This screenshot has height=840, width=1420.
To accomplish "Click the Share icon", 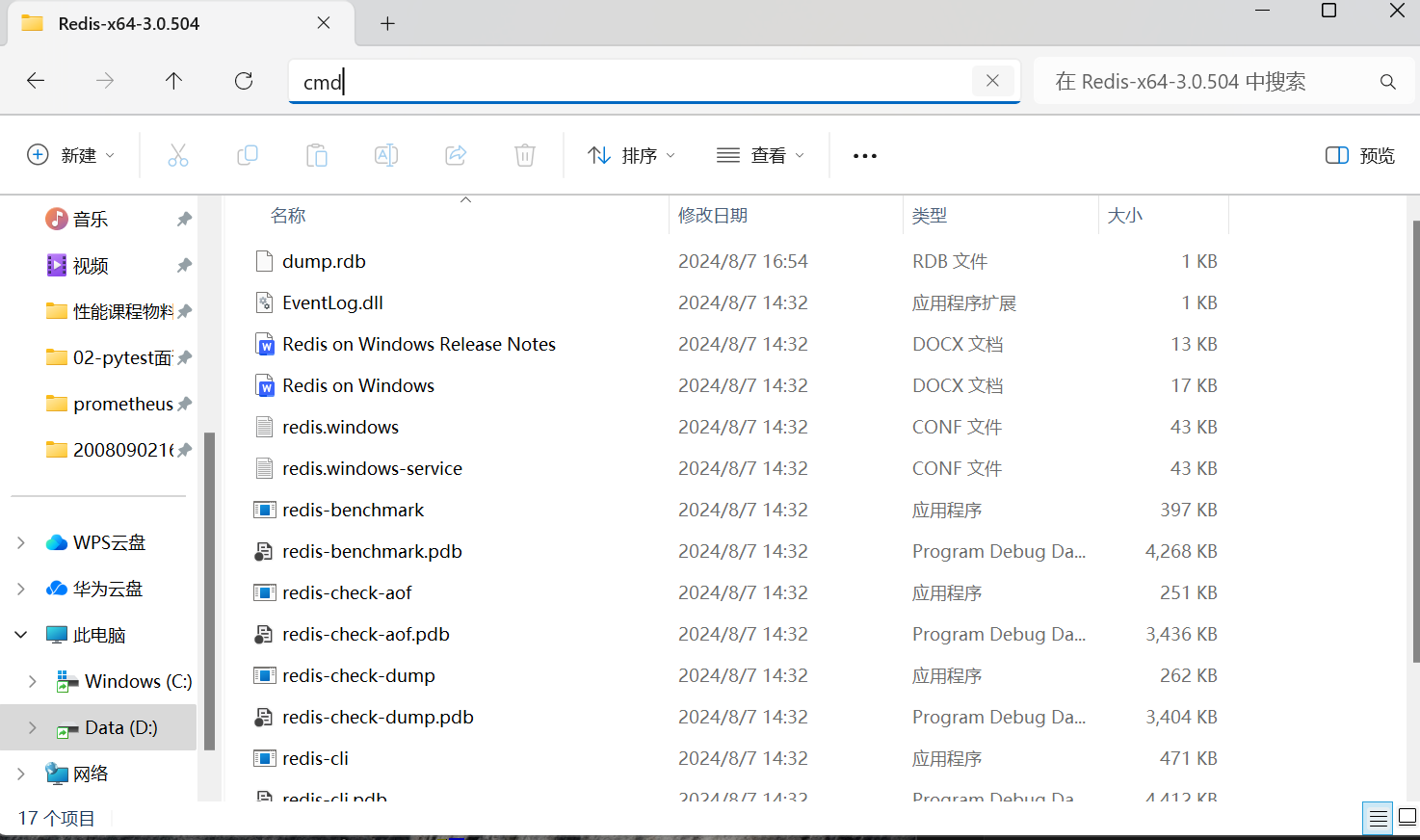I will coord(456,155).
